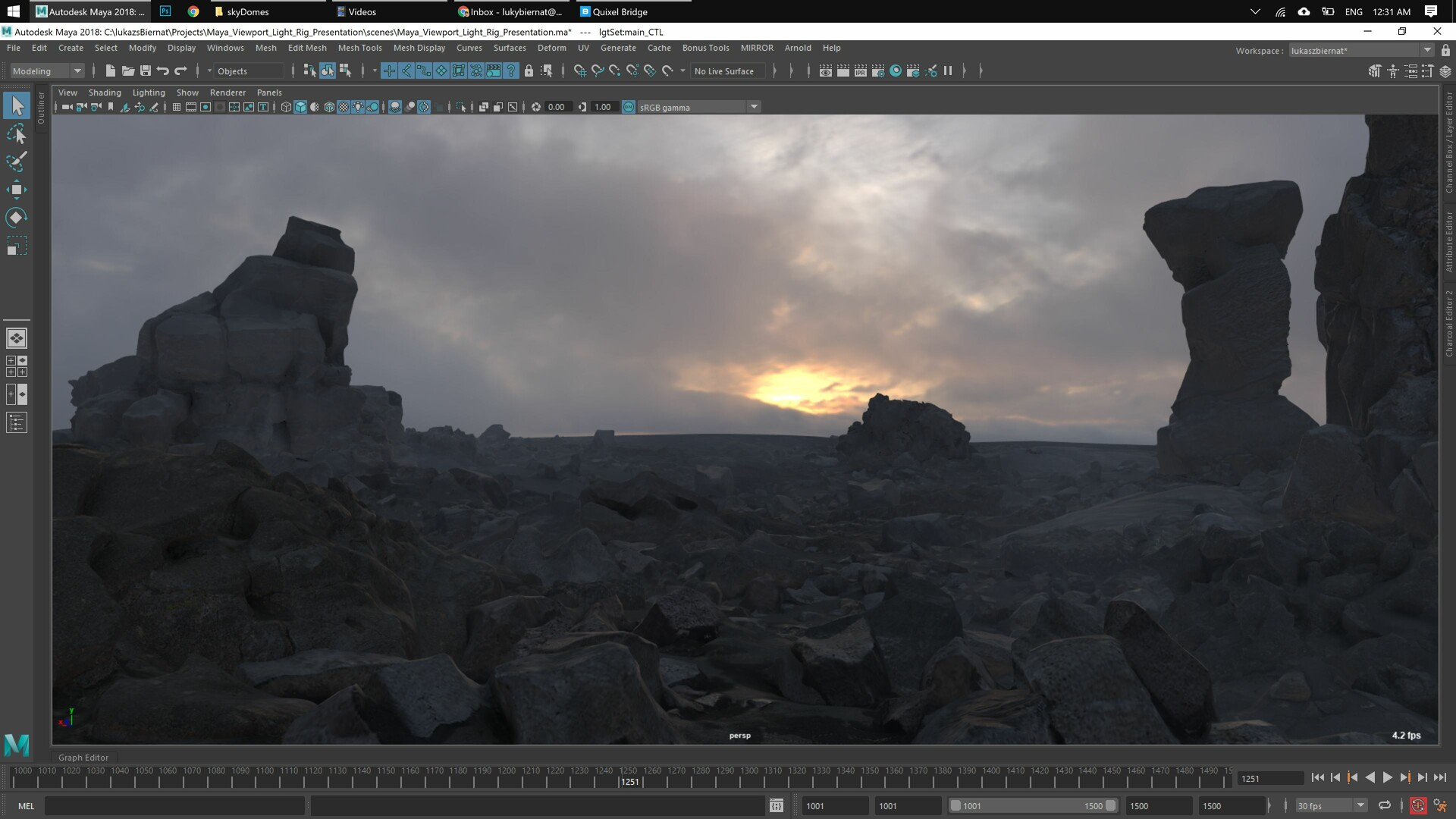The image size is (1456, 819).
Task: Open the viewport Lighting menu
Action: click(149, 93)
